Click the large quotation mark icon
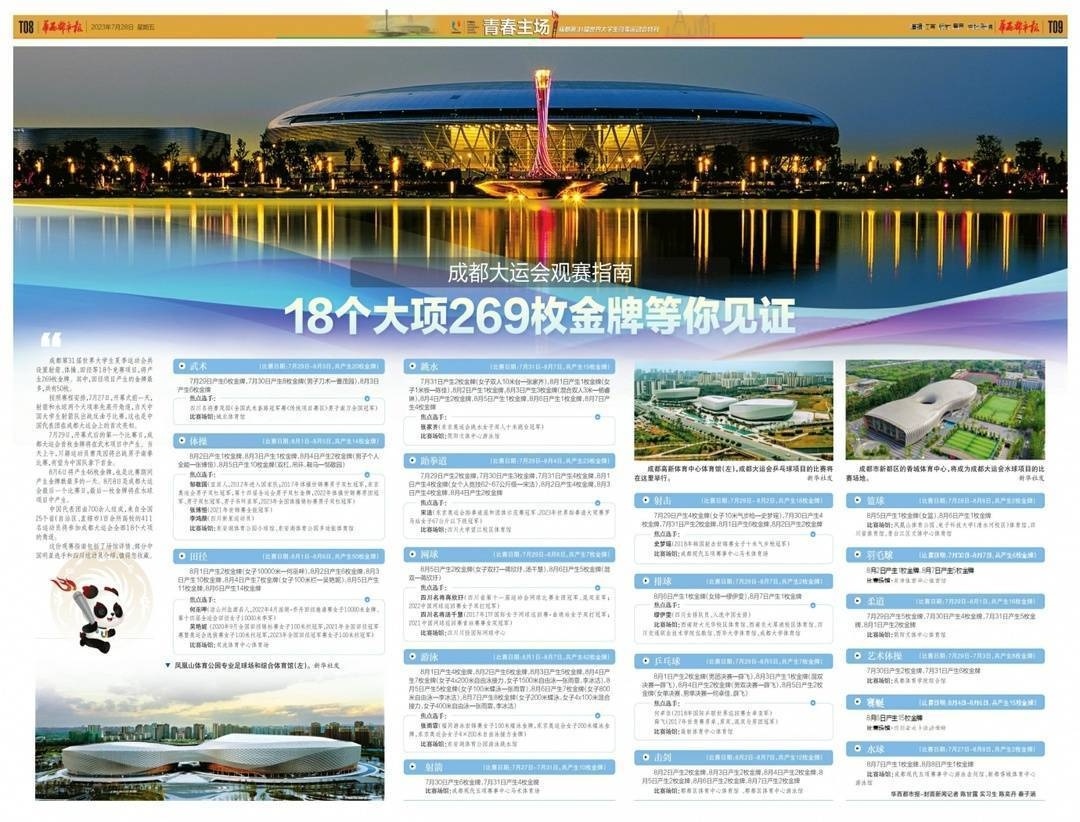The width and height of the screenshot is (1080, 822). click(51, 340)
